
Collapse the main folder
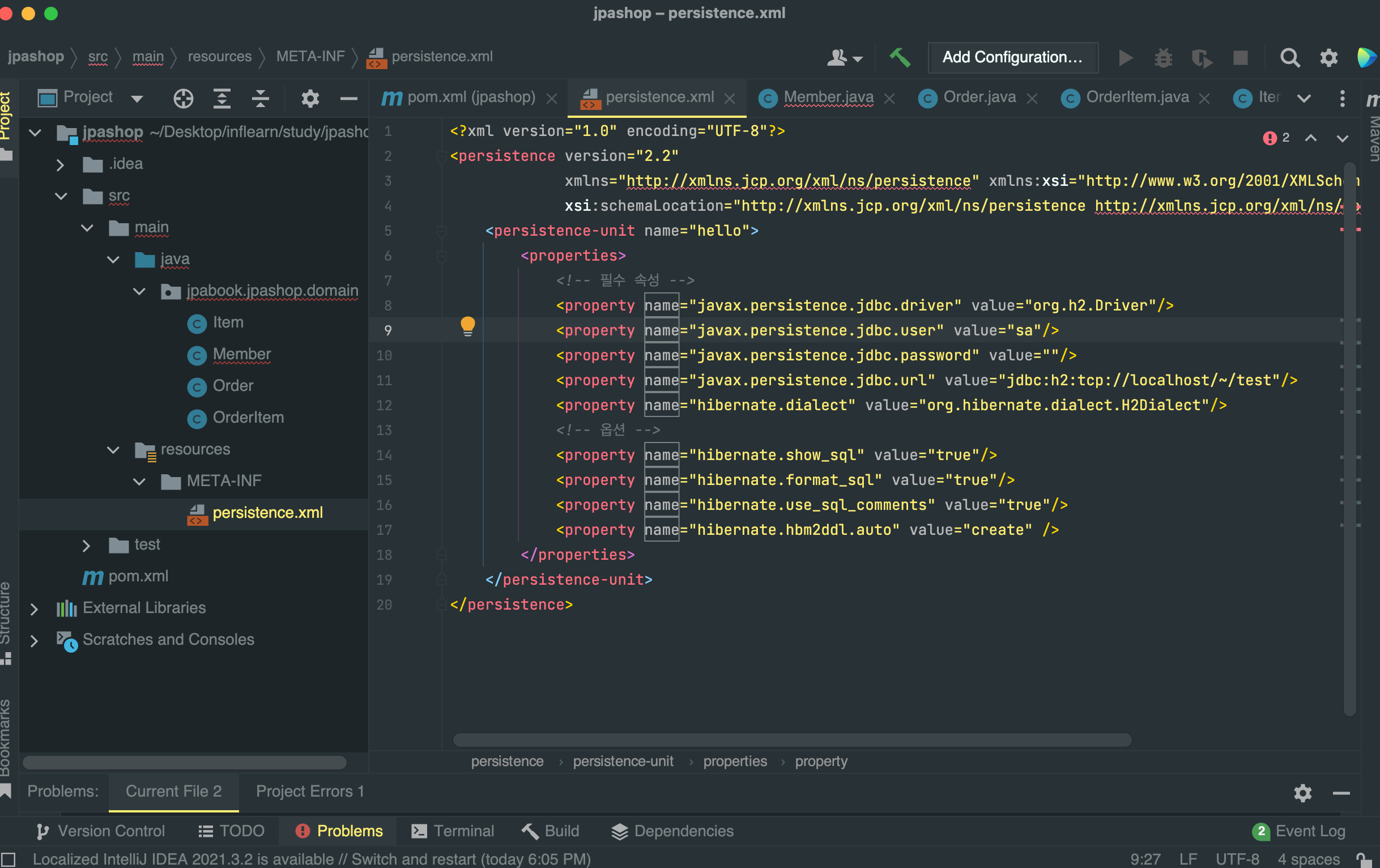coord(87,228)
